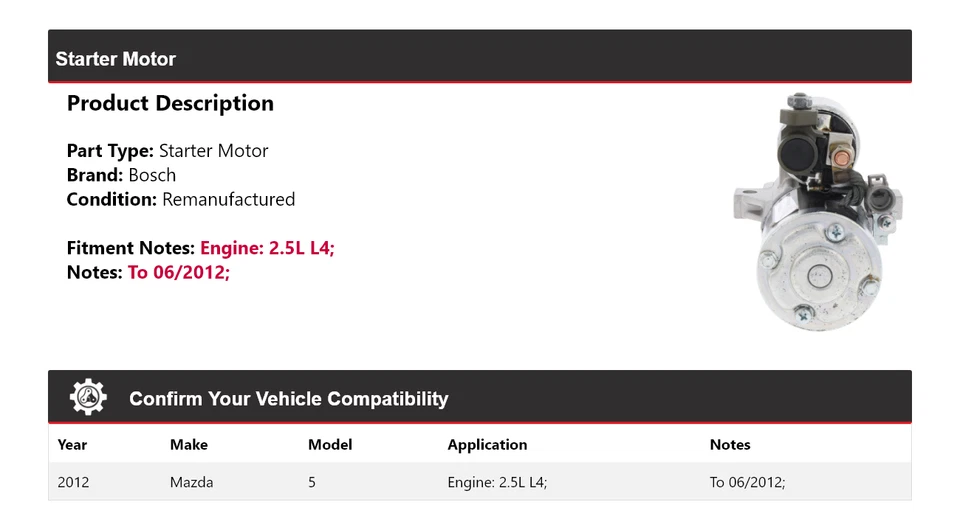Screen dimensions: 960x530
Task: Click the table's "Engine: 2.5L L4;" application cell
Action: [497, 482]
